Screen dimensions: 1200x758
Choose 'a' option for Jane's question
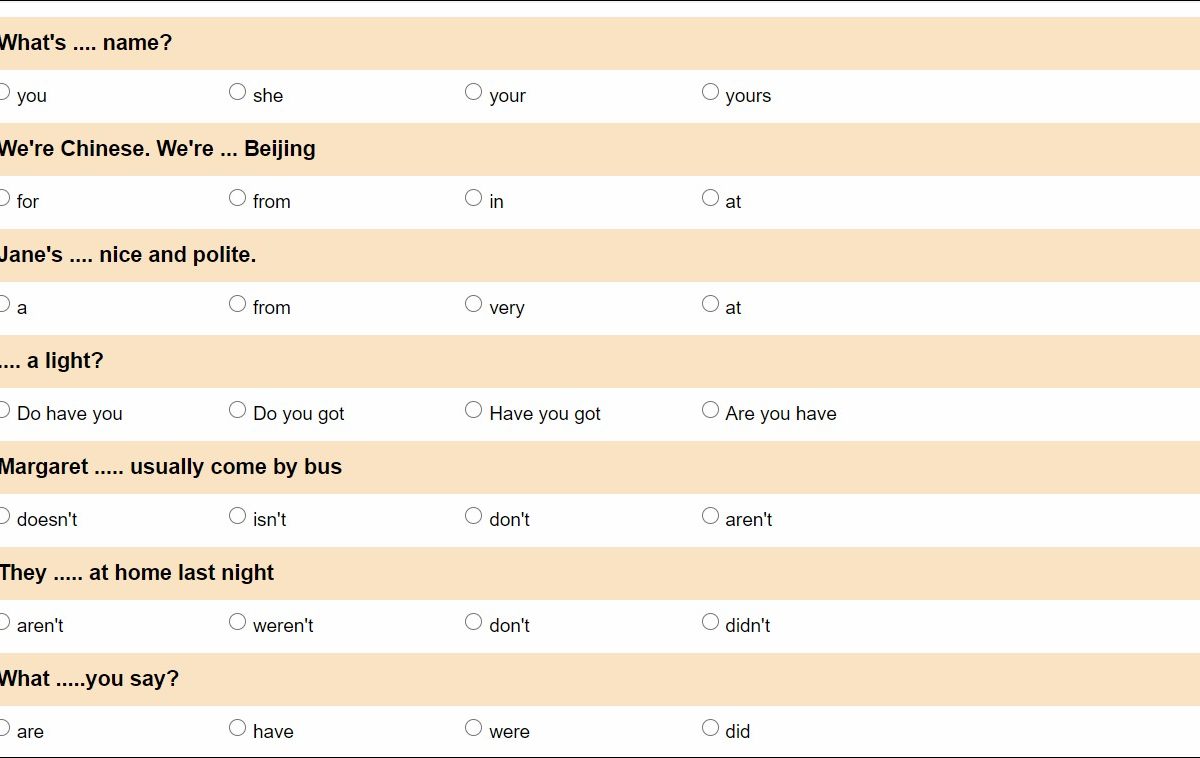[4, 304]
